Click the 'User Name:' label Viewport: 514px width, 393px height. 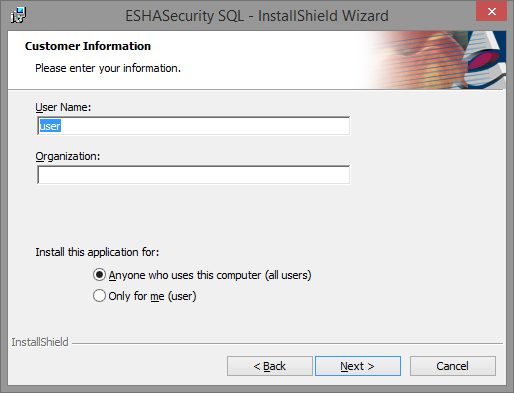pyautogui.click(x=63, y=107)
